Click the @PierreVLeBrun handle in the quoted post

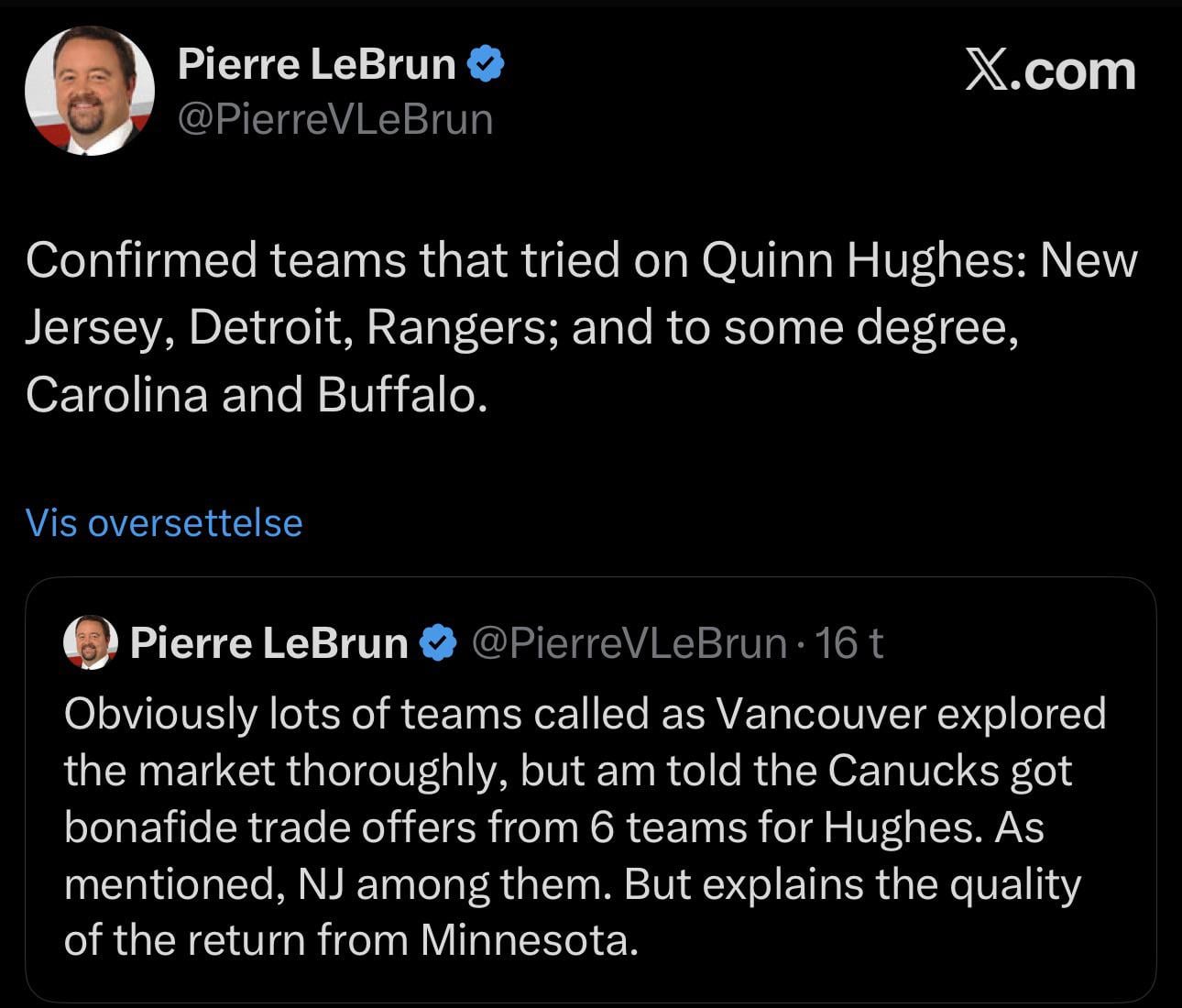click(629, 643)
